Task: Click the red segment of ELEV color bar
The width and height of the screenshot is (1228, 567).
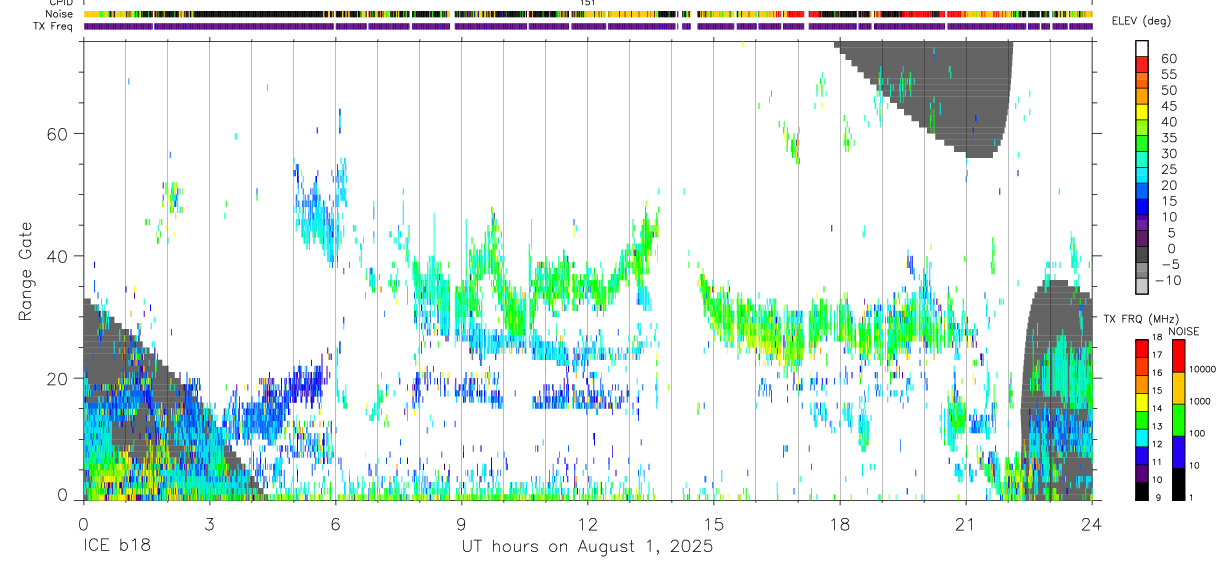Action: (x=1141, y=64)
